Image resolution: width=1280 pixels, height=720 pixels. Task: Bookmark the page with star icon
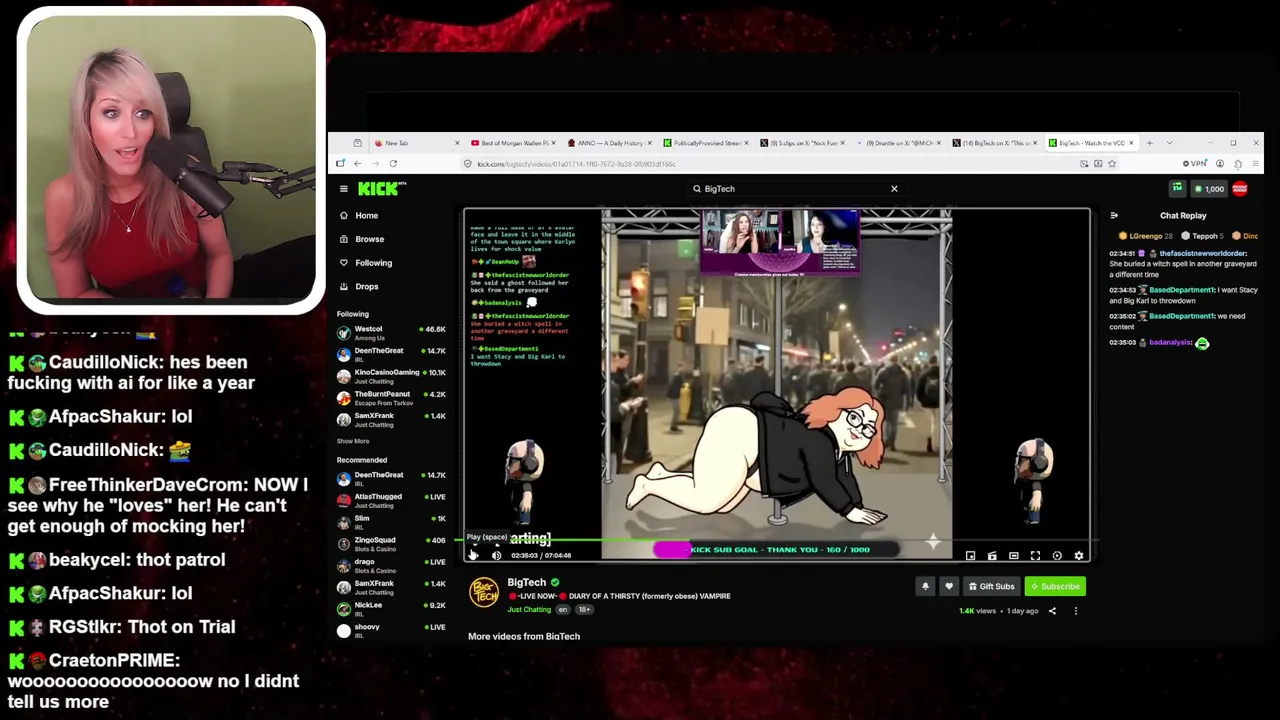(1112, 164)
